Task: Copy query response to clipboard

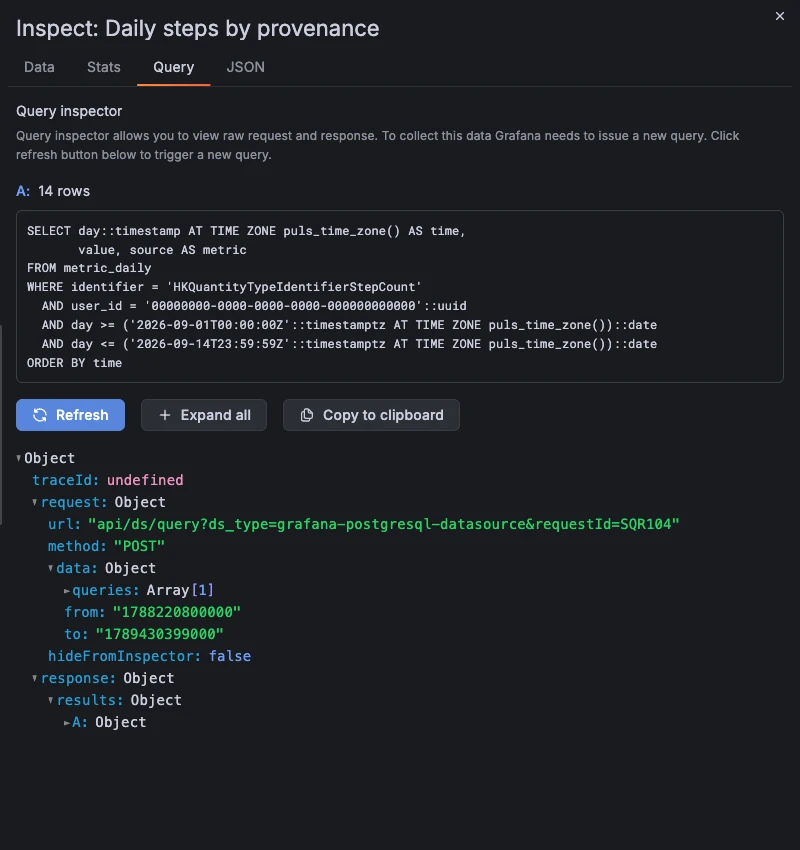Action: pyautogui.click(x=371, y=415)
